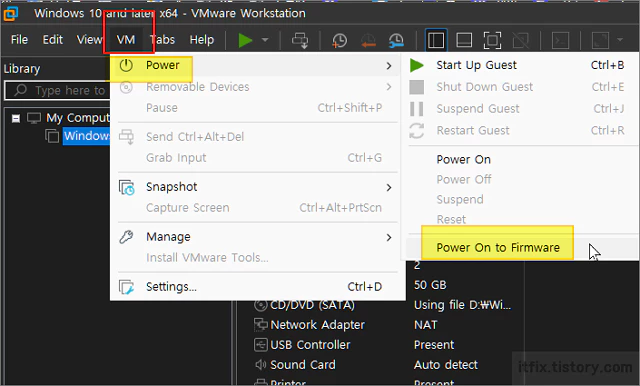The height and width of the screenshot is (386, 640).
Task: Take a snapshot using the clock toolbar icon
Action: click(x=339, y=40)
